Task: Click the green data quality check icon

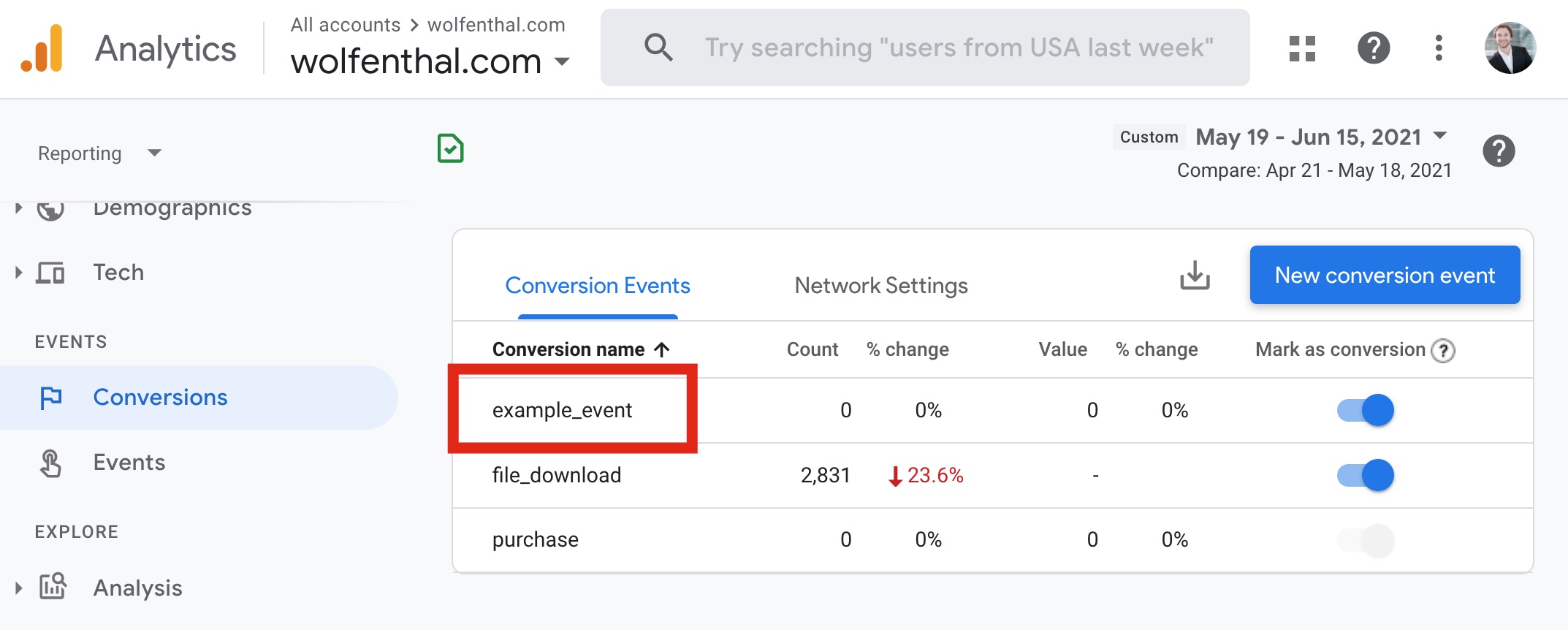Action: pos(451,148)
